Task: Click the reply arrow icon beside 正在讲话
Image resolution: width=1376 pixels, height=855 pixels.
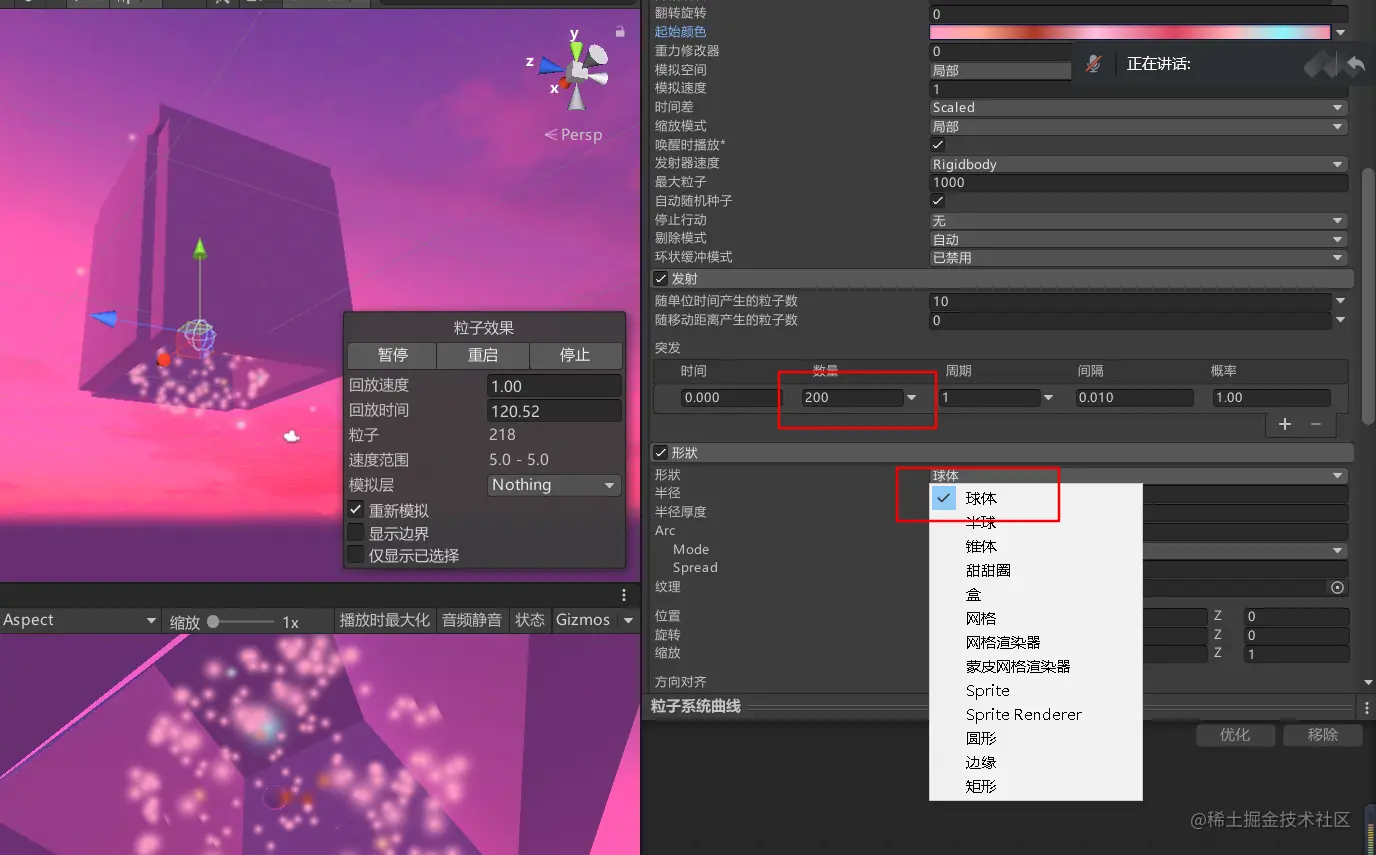Action: pyautogui.click(x=1355, y=64)
